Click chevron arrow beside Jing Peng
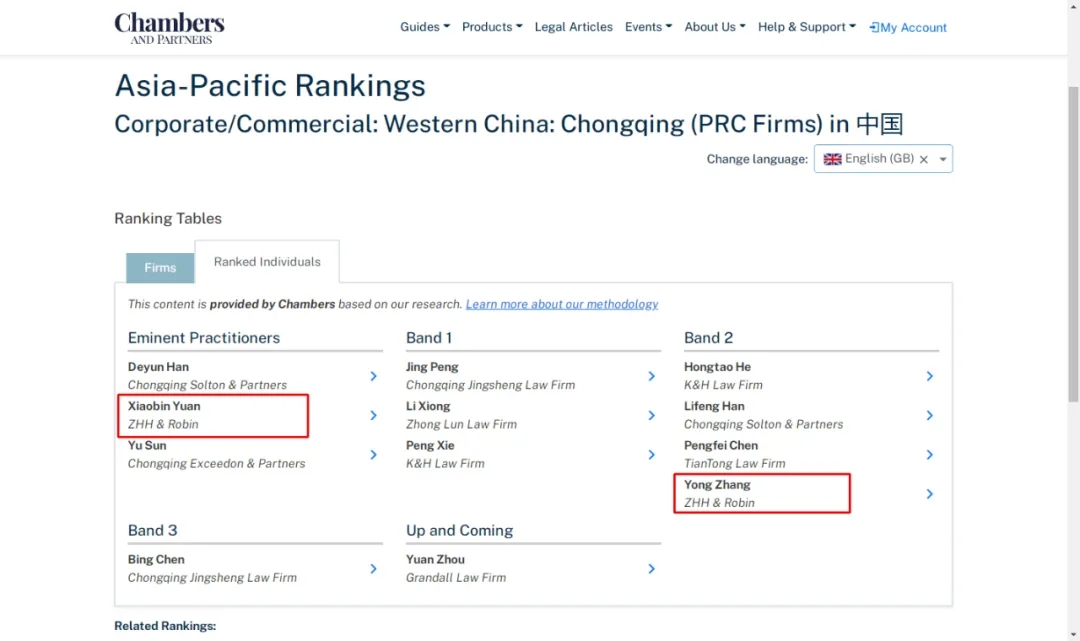The height and width of the screenshot is (641, 1080). point(651,376)
